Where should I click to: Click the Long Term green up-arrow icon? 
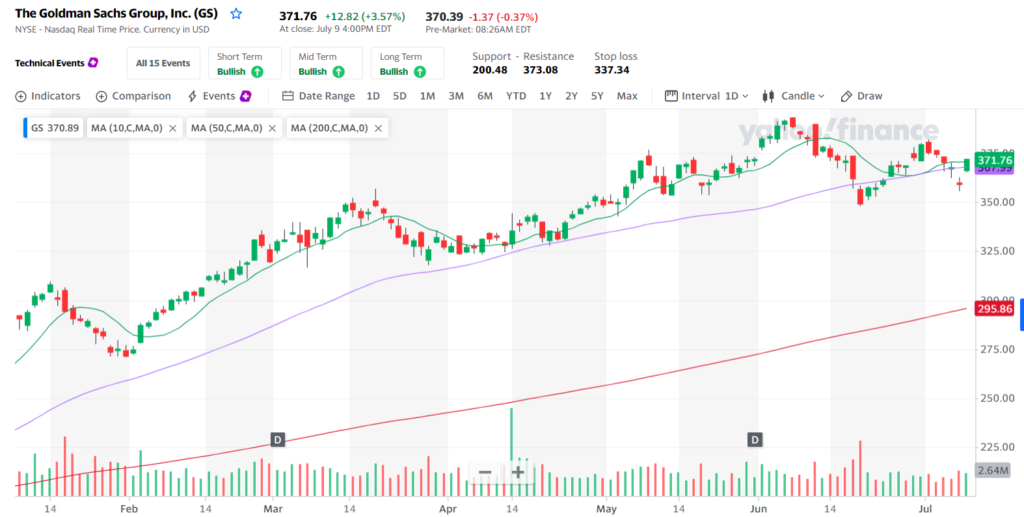tap(419, 71)
